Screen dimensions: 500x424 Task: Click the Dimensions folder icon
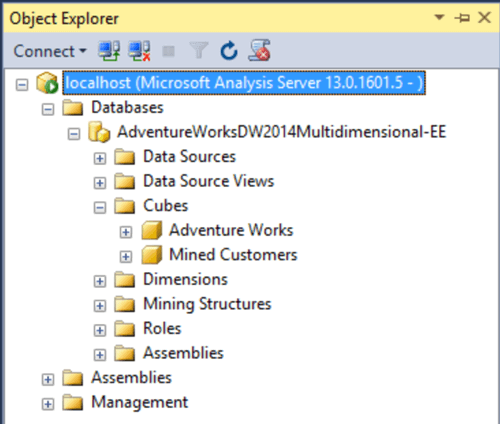[125, 279]
